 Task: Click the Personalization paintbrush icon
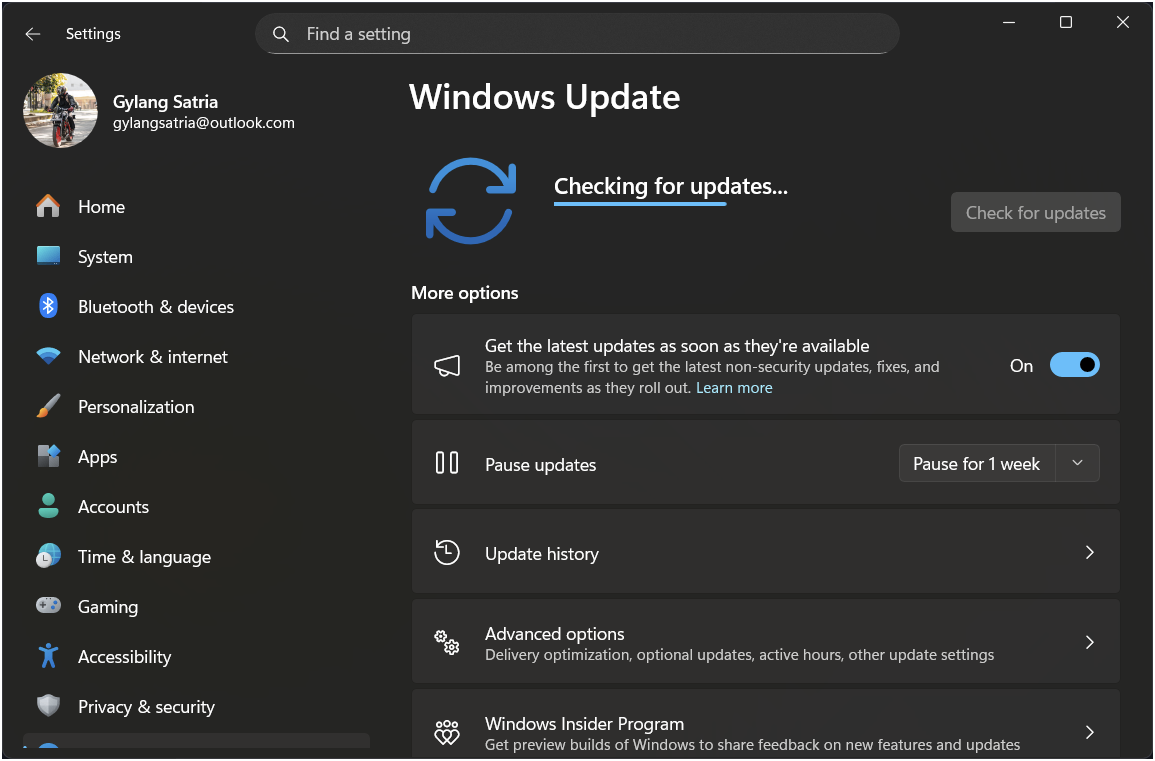(49, 406)
